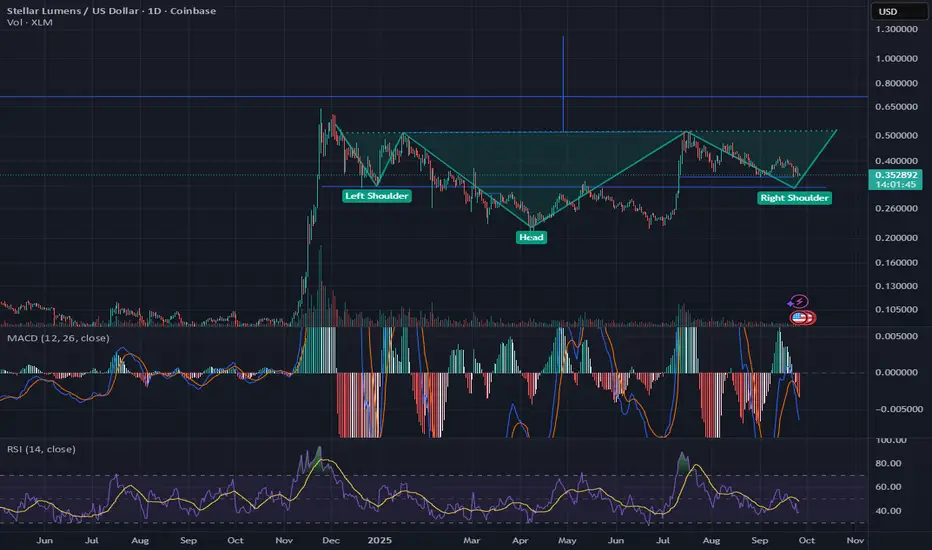Click the current price tag 0.352892

(x=896, y=180)
